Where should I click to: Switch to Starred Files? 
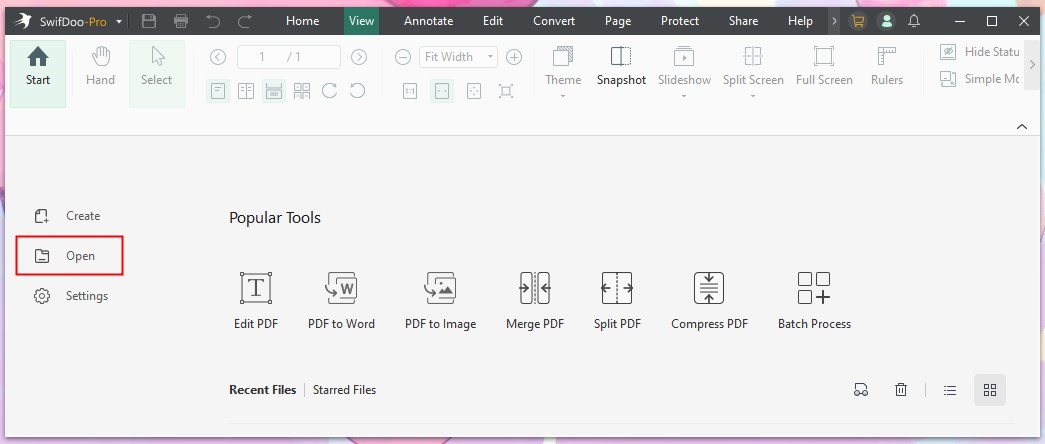pyautogui.click(x=345, y=390)
